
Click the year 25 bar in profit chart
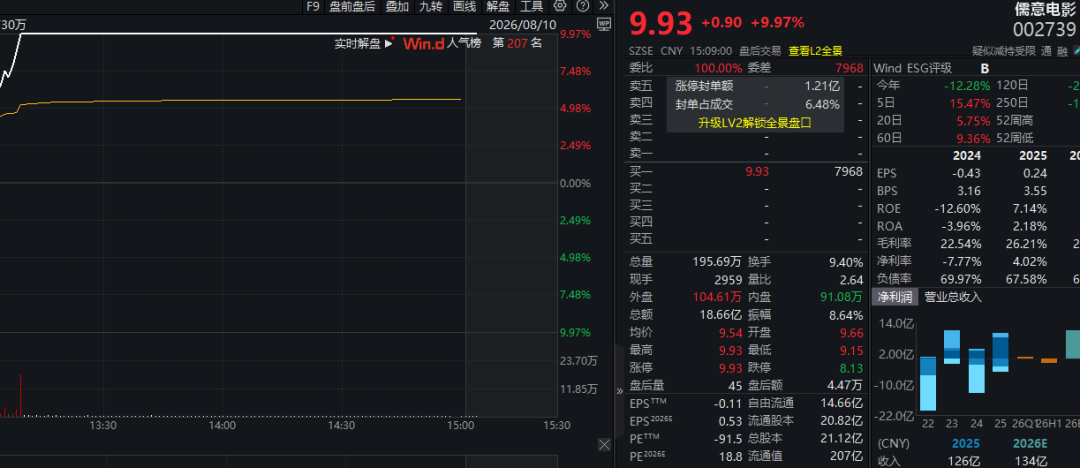[1000, 353]
